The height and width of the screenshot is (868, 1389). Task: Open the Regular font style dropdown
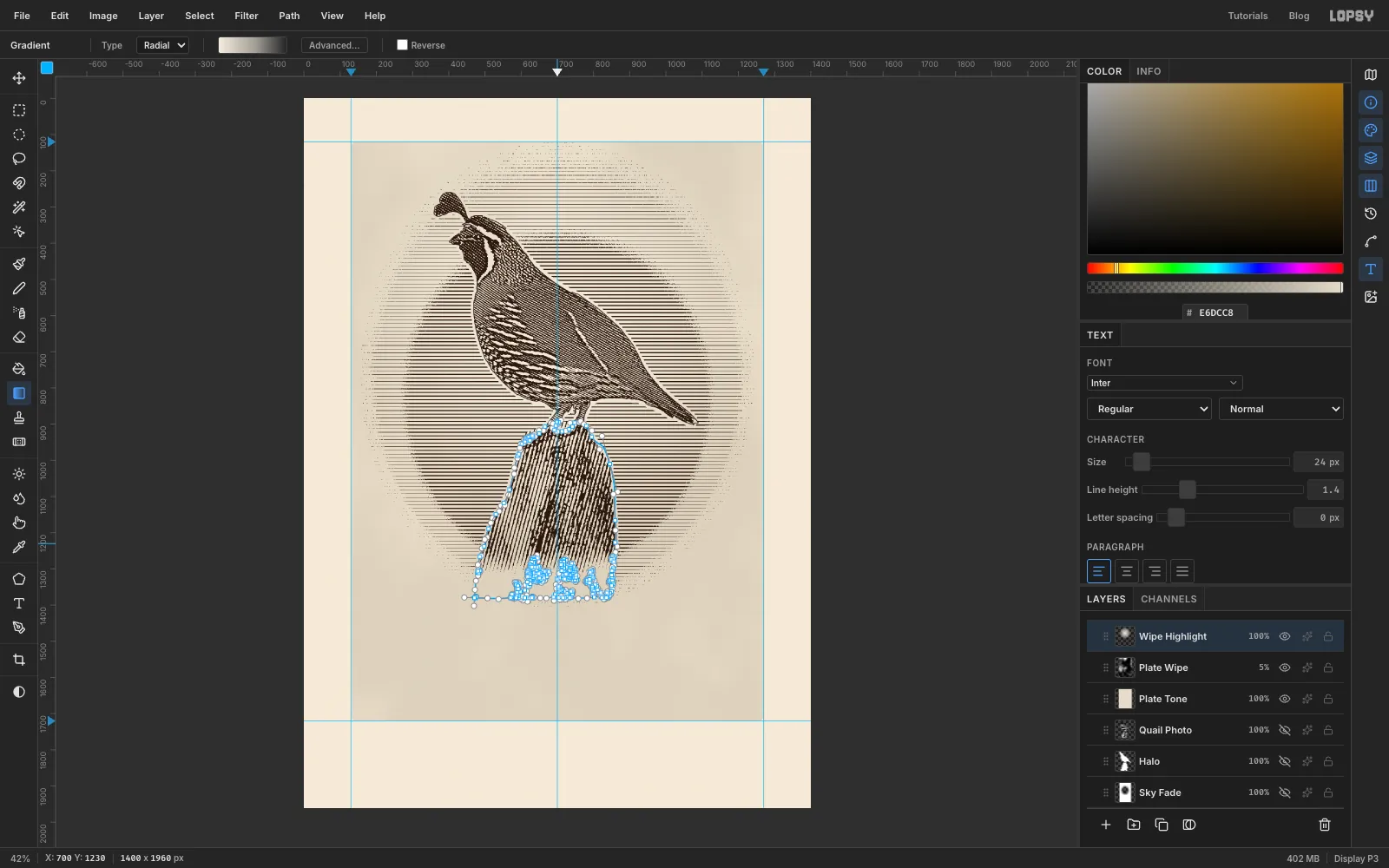(x=1149, y=409)
